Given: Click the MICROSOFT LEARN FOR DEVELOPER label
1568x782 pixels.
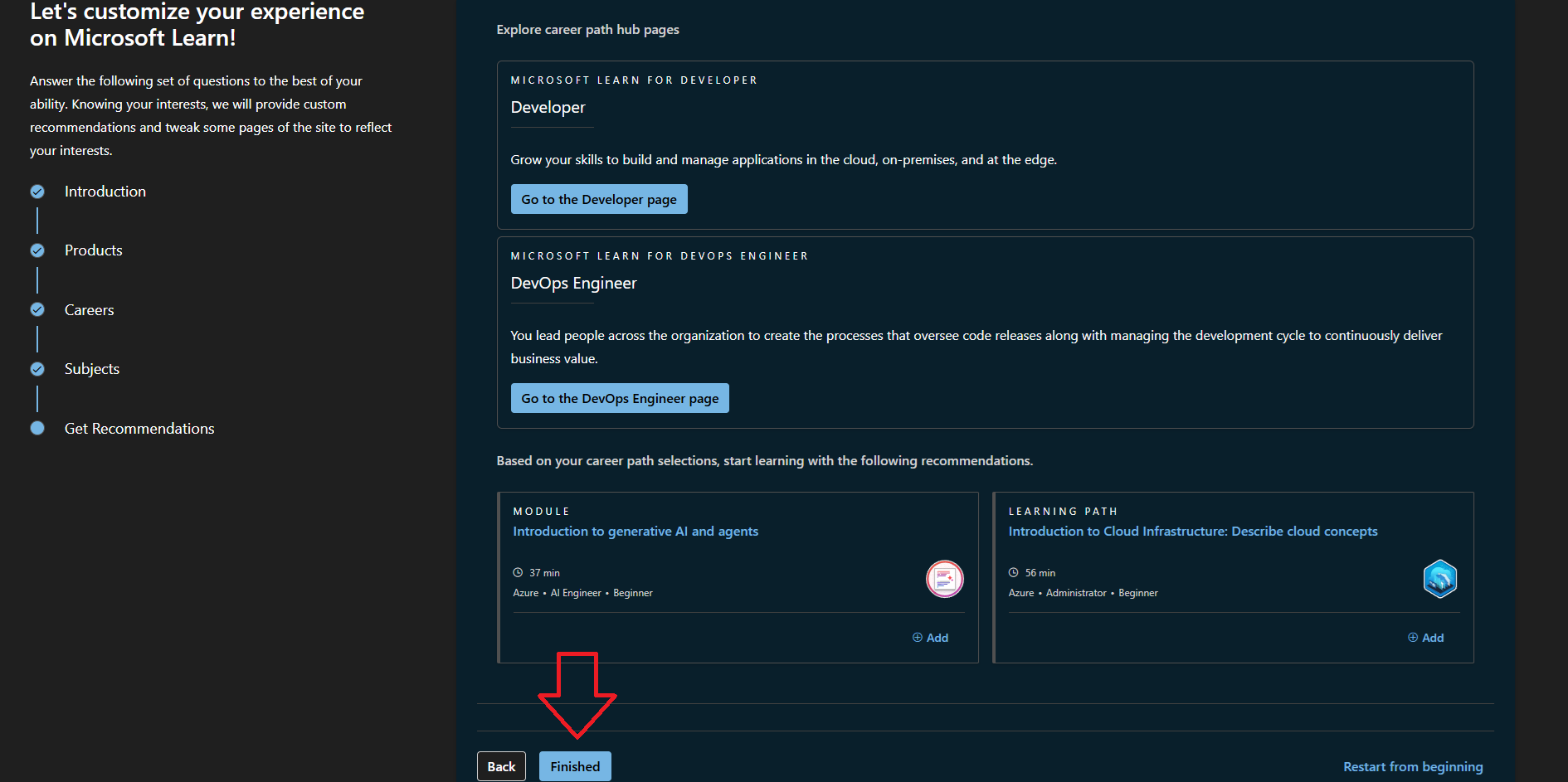Looking at the screenshot, I should [x=634, y=80].
